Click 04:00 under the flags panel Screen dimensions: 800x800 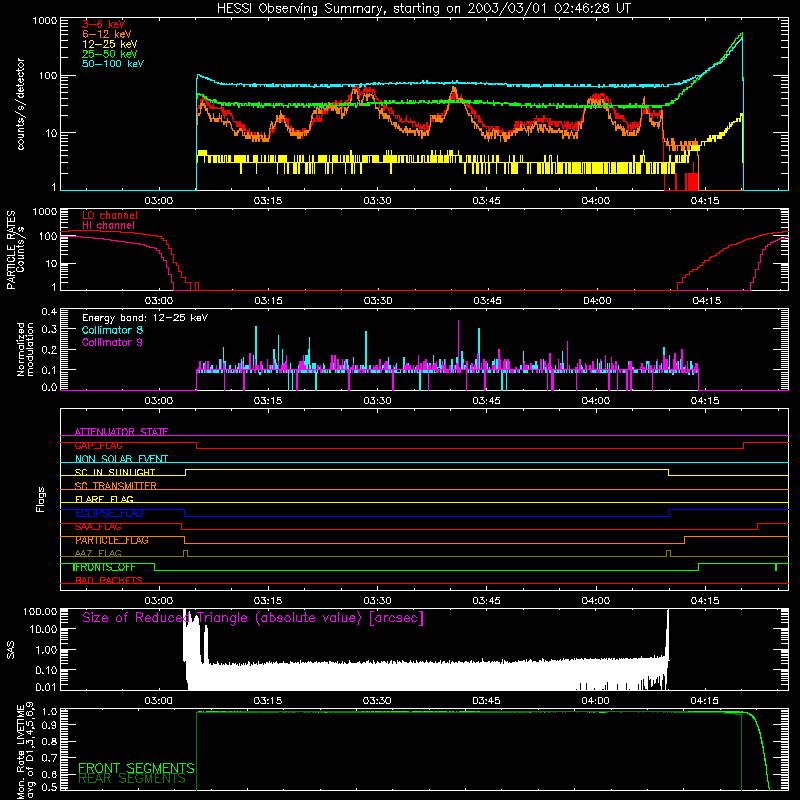click(x=595, y=601)
